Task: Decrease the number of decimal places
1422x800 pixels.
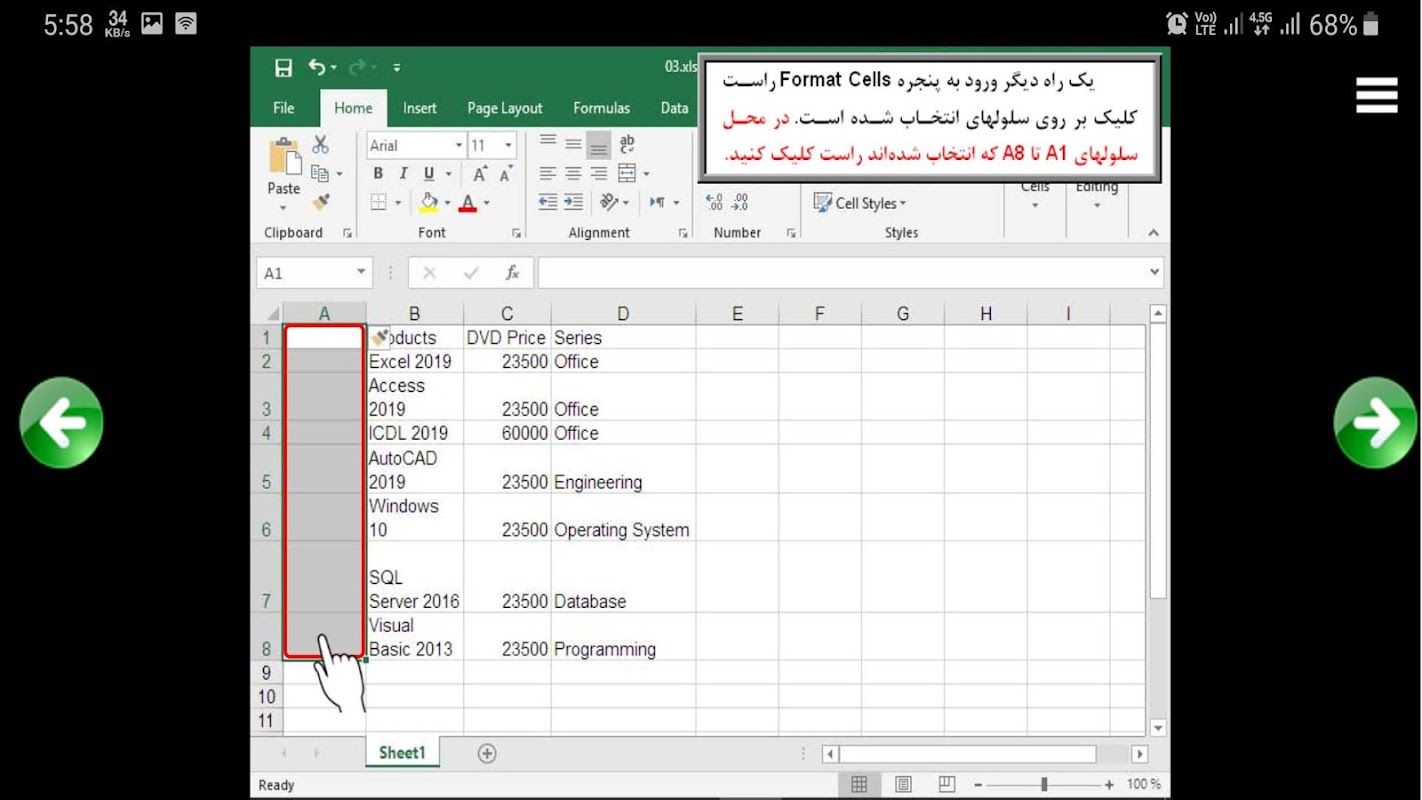Action: 740,202
